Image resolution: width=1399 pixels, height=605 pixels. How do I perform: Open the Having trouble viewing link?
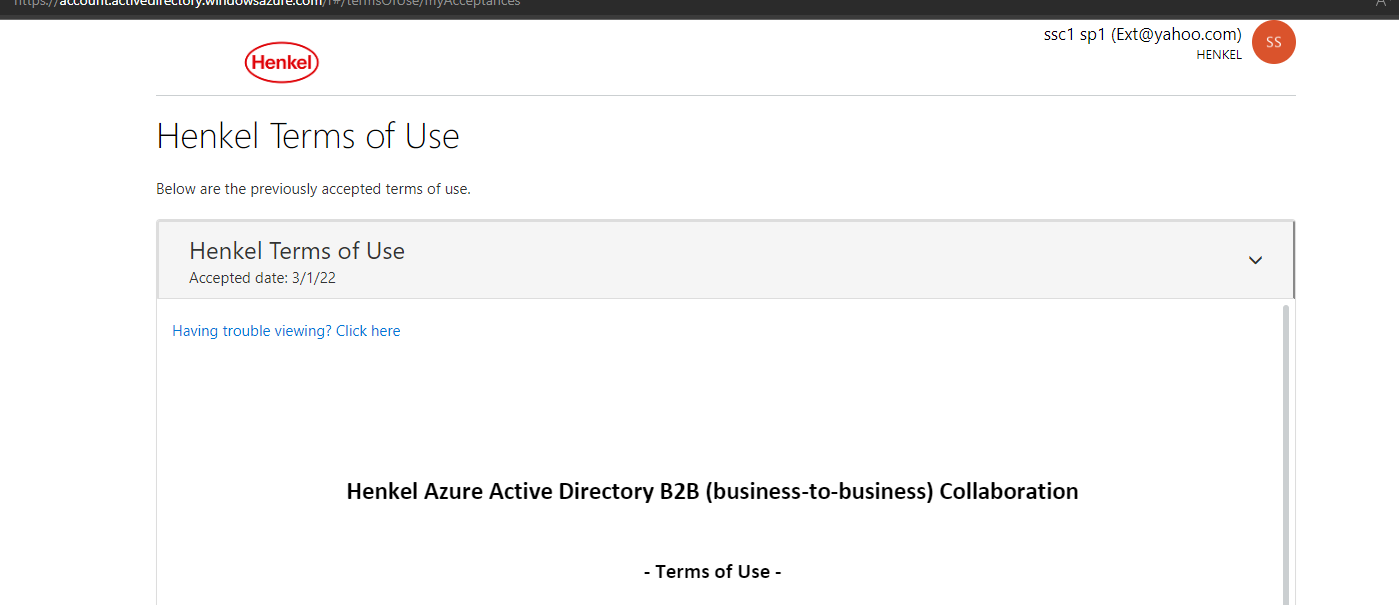[286, 331]
